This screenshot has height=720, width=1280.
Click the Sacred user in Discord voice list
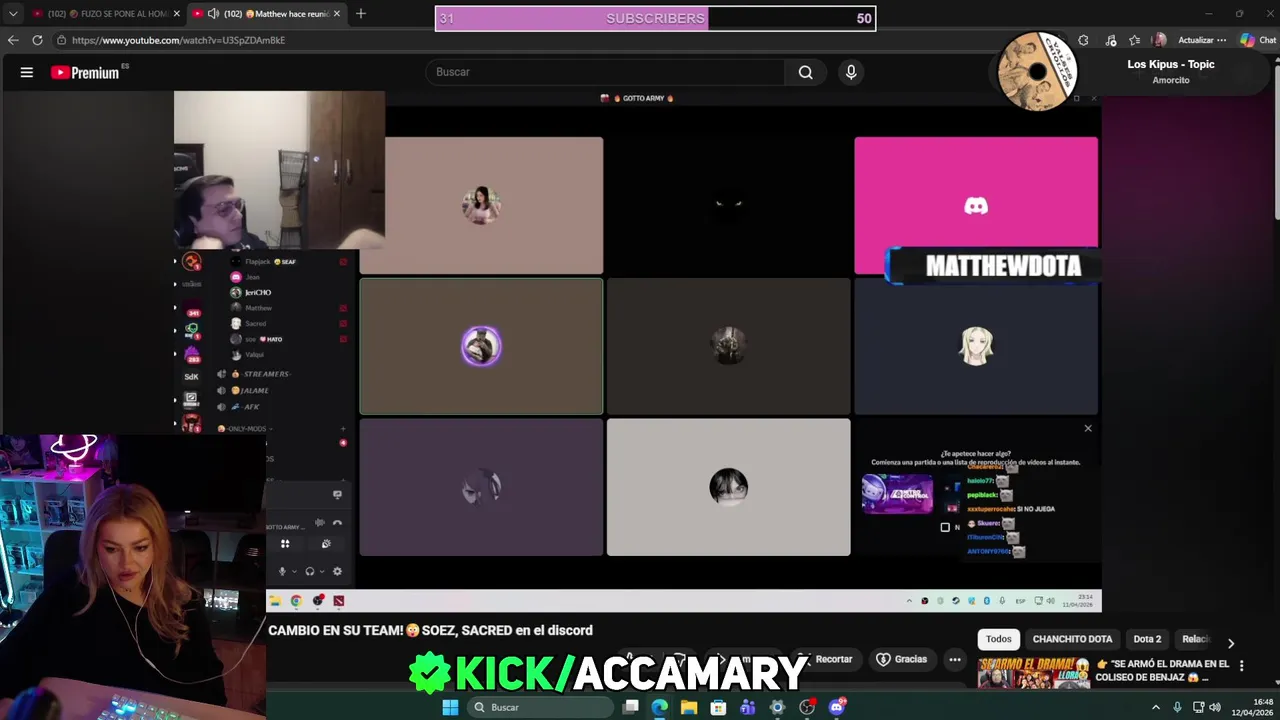coord(256,323)
